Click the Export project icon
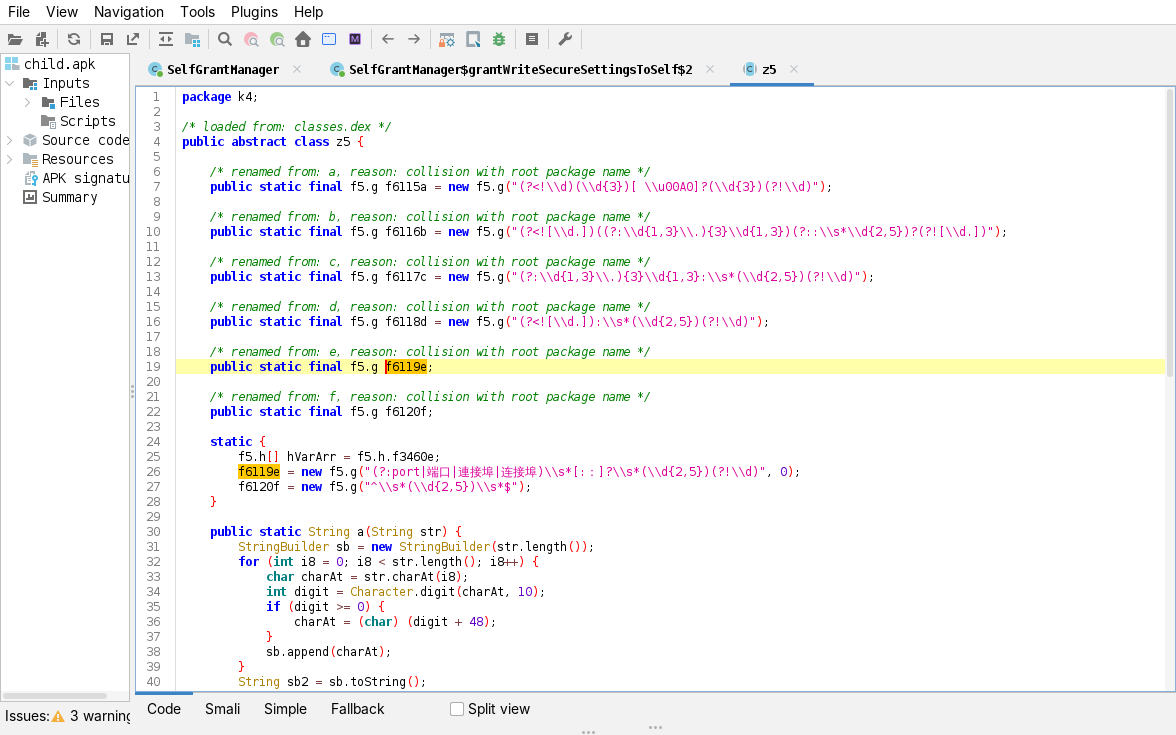This screenshot has height=735, width=1176. point(133,39)
